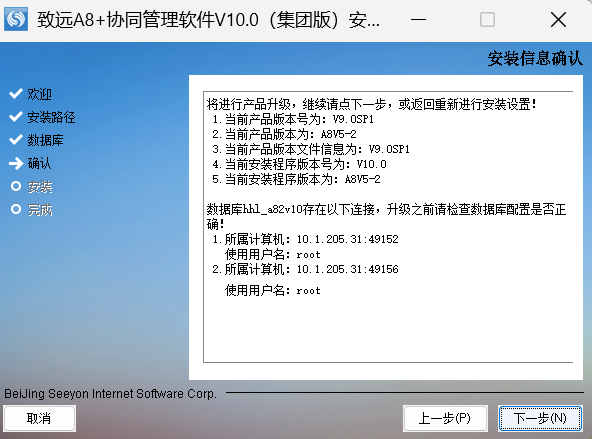Click the line 当前产品版本文件信息为: V9.0SP1
592x439 pixels.
311,149
